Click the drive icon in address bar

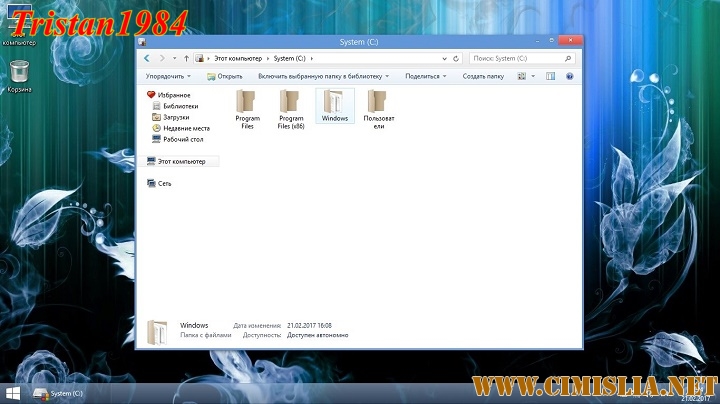click(x=199, y=58)
